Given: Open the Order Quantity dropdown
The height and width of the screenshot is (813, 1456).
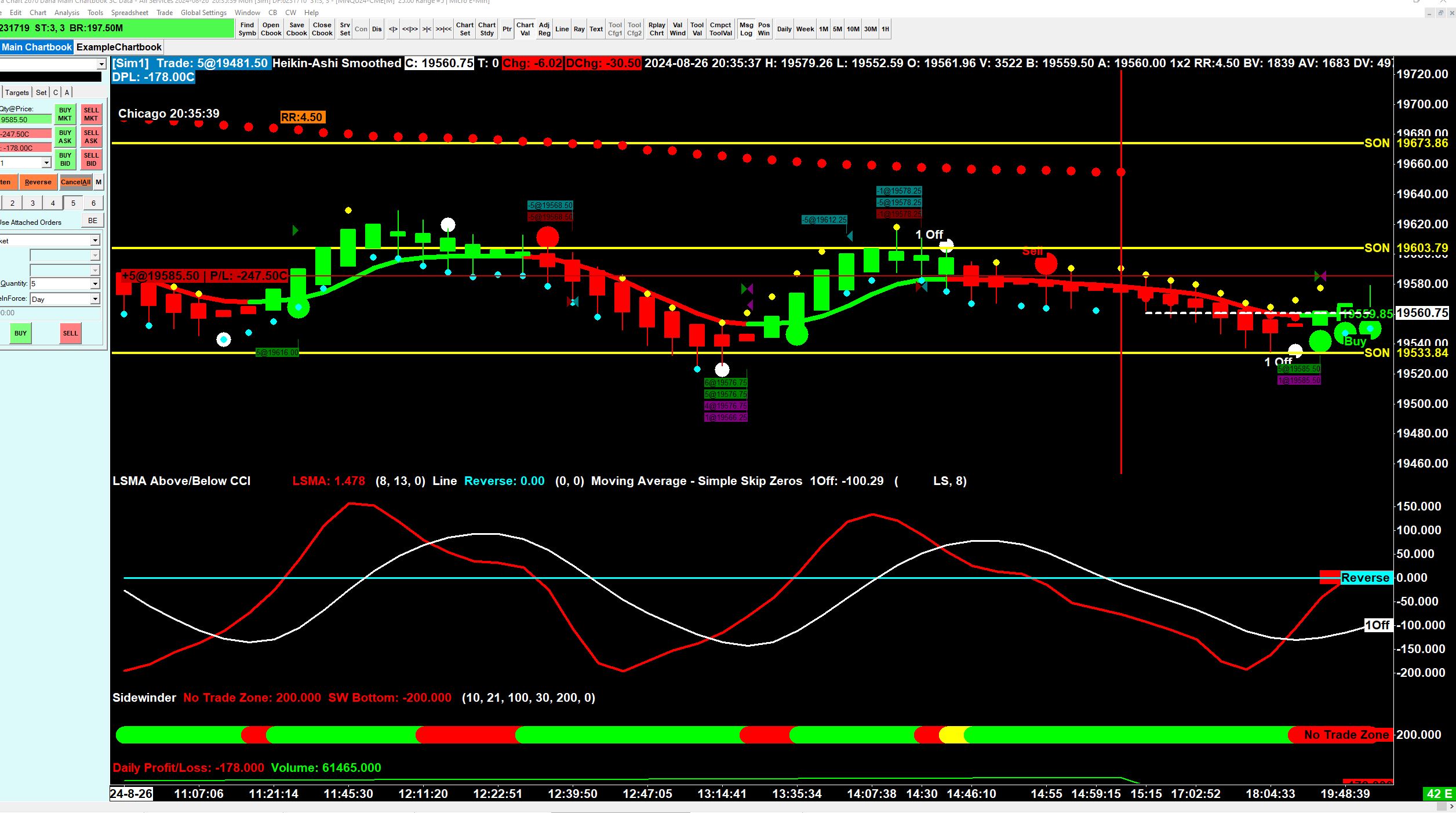Looking at the screenshot, I should (x=95, y=284).
